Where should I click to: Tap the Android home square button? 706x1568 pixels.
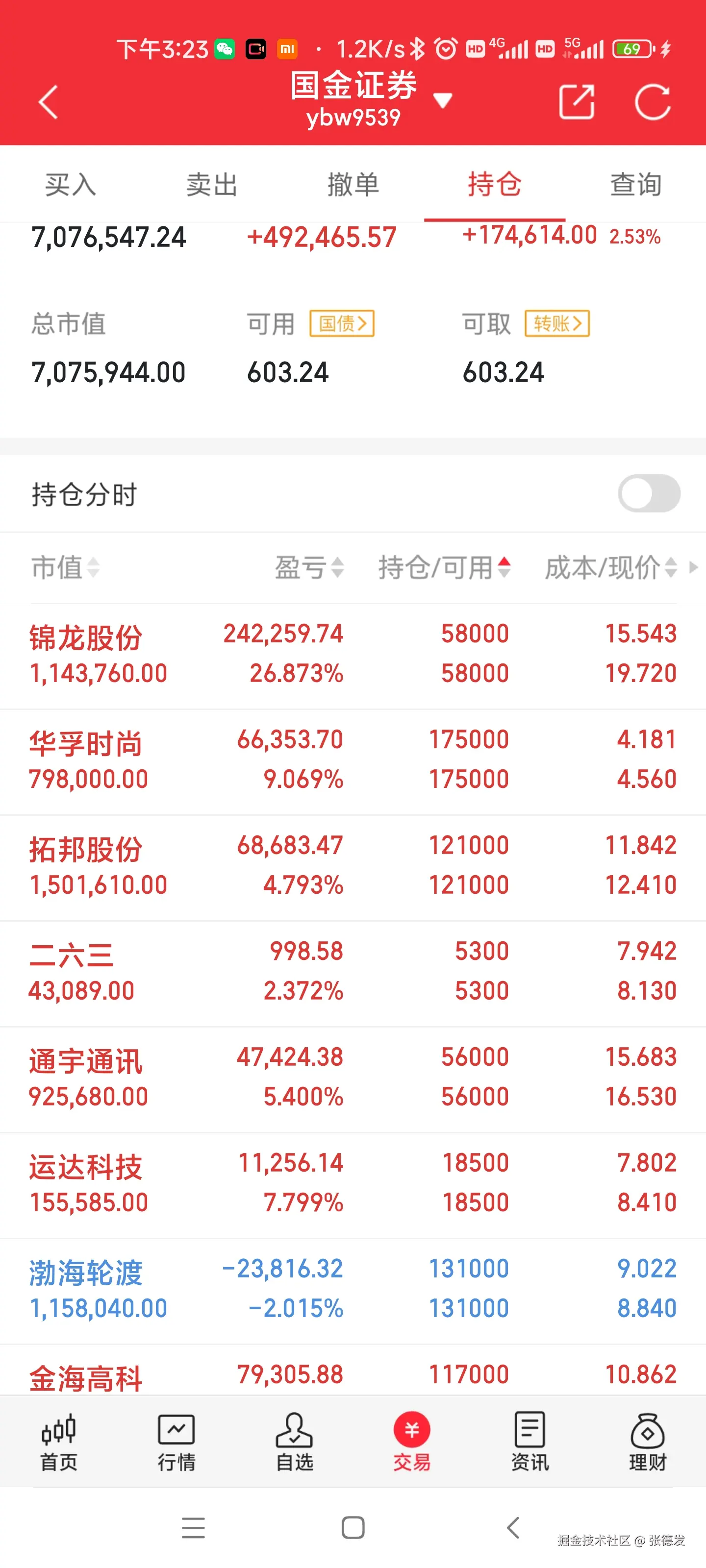pos(353,1527)
